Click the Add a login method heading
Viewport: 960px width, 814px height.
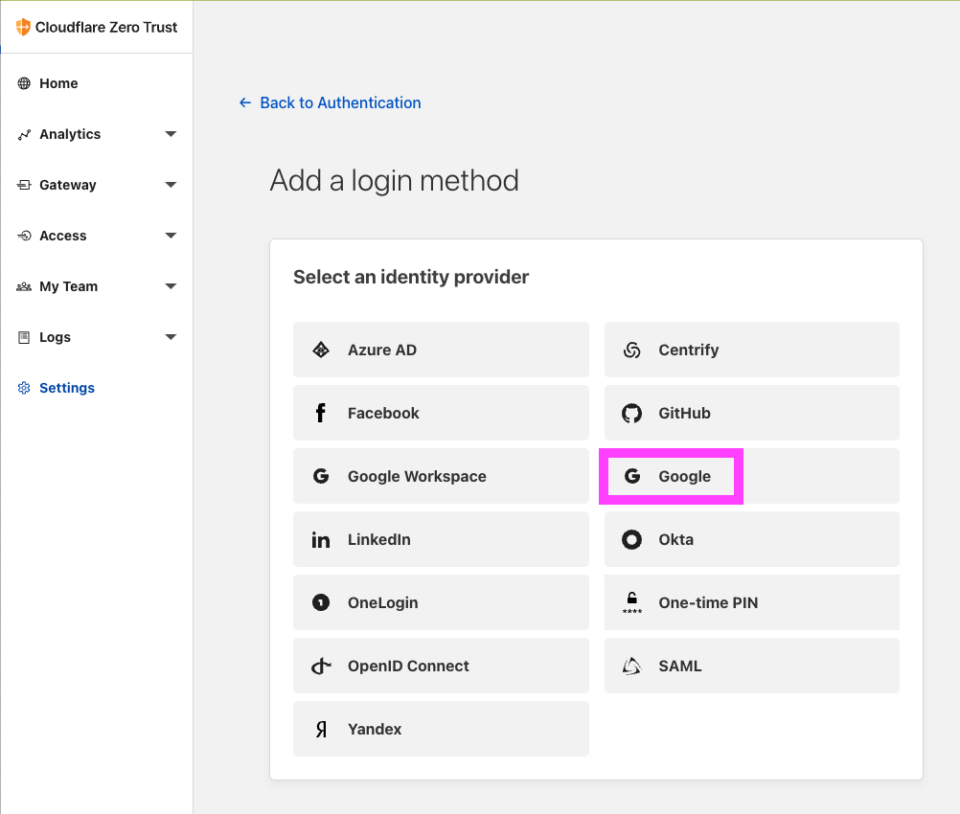(394, 181)
